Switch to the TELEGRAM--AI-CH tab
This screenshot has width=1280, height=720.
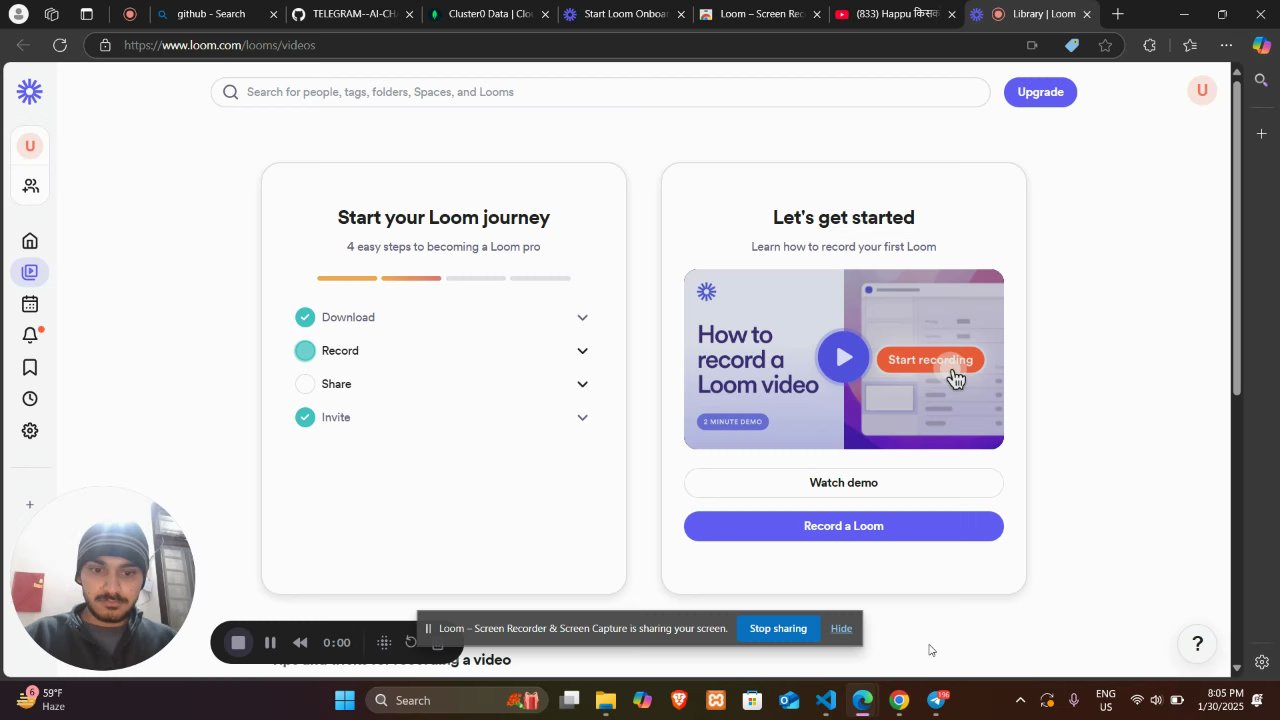click(x=352, y=14)
